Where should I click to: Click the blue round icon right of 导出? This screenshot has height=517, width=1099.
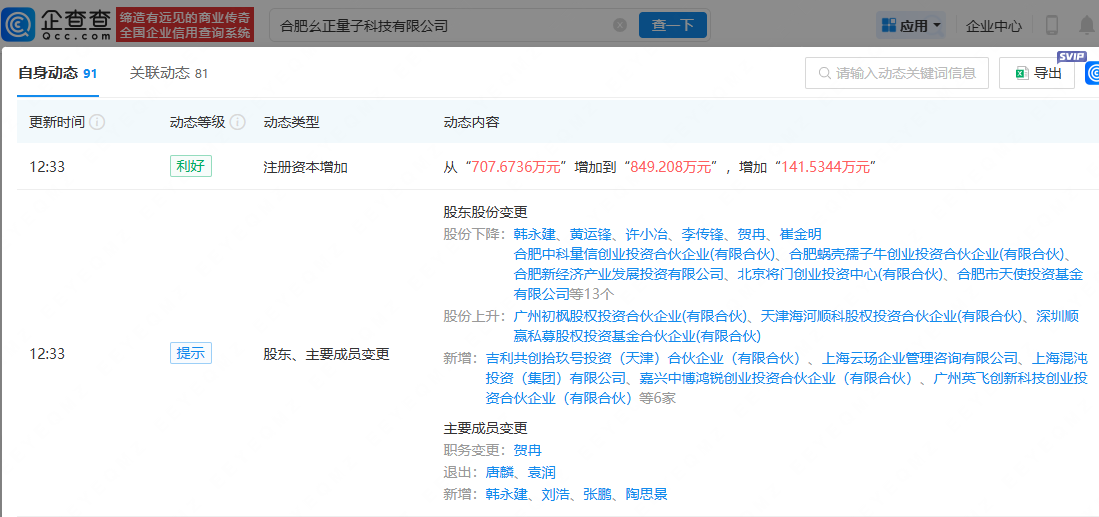click(1091, 73)
